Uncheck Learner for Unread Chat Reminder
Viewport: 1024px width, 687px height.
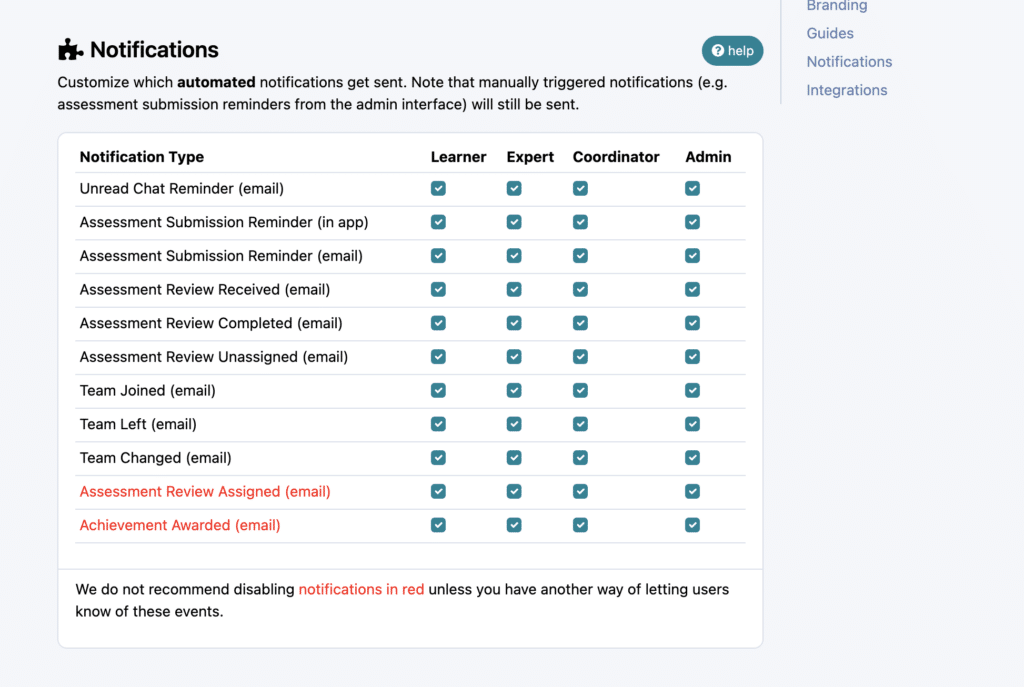tap(438, 188)
